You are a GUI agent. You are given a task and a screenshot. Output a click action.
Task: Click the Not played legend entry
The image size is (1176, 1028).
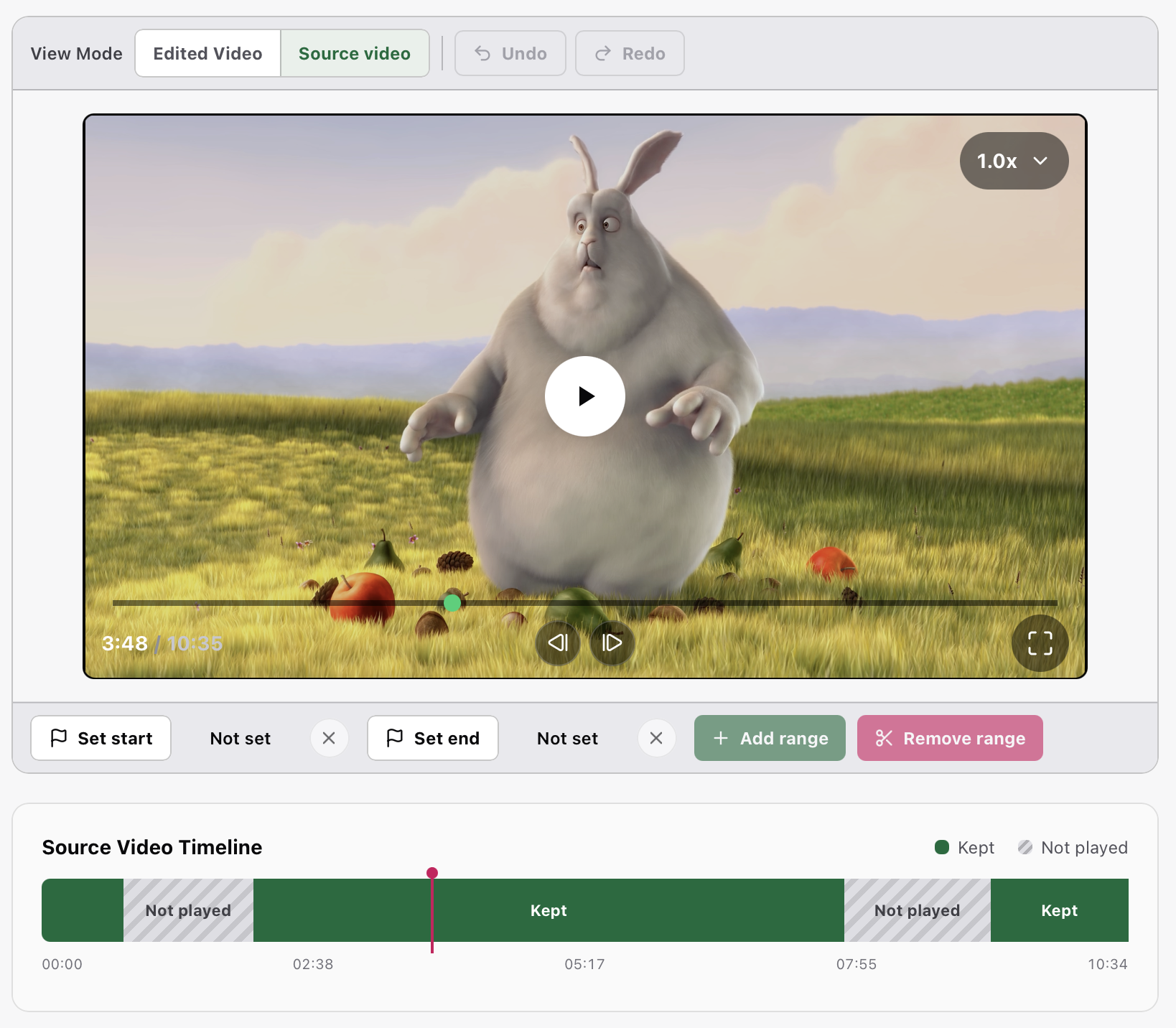coord(1073,848)
